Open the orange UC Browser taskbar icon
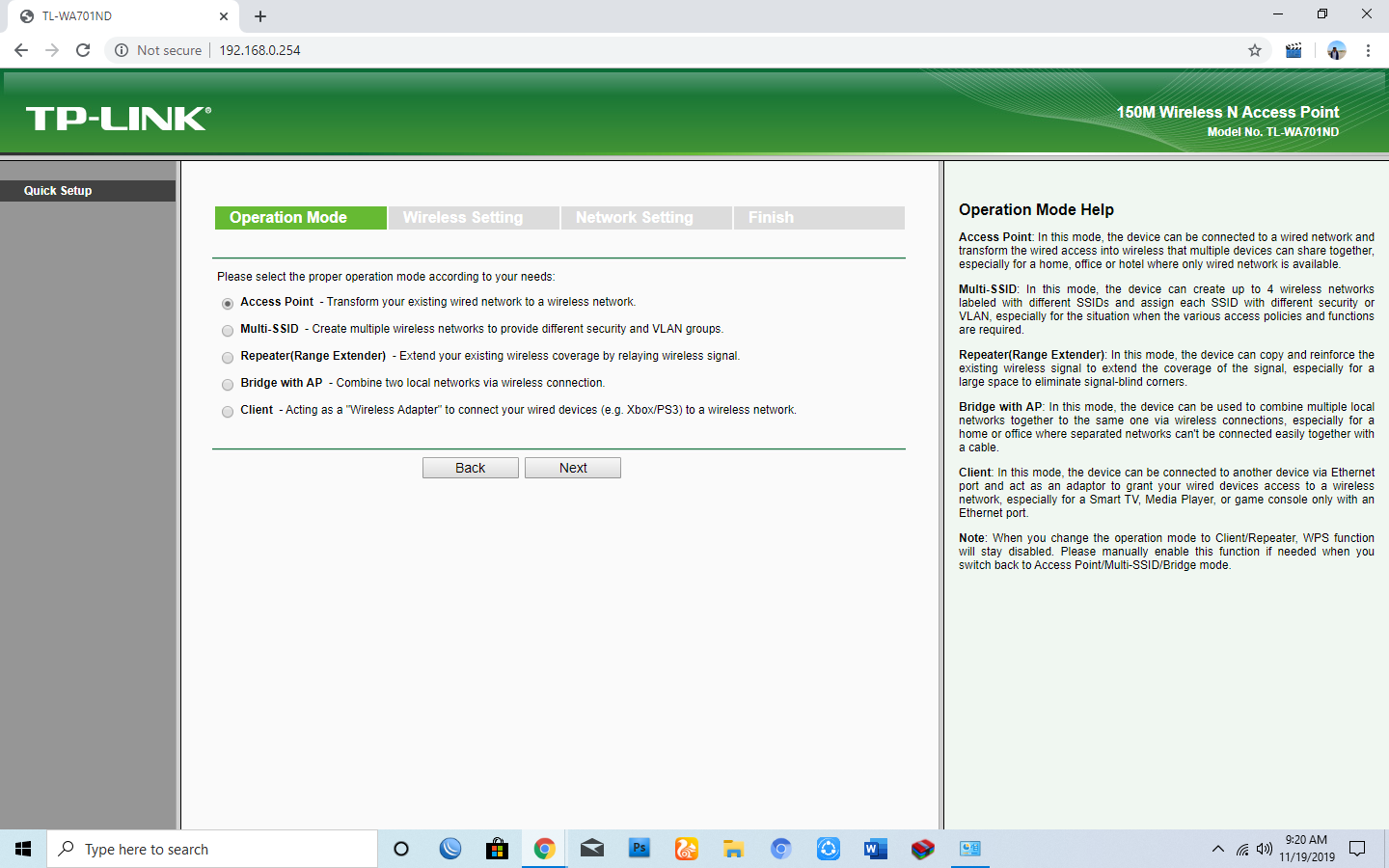This screenshot has height=868, width=1389. (686, 849)
